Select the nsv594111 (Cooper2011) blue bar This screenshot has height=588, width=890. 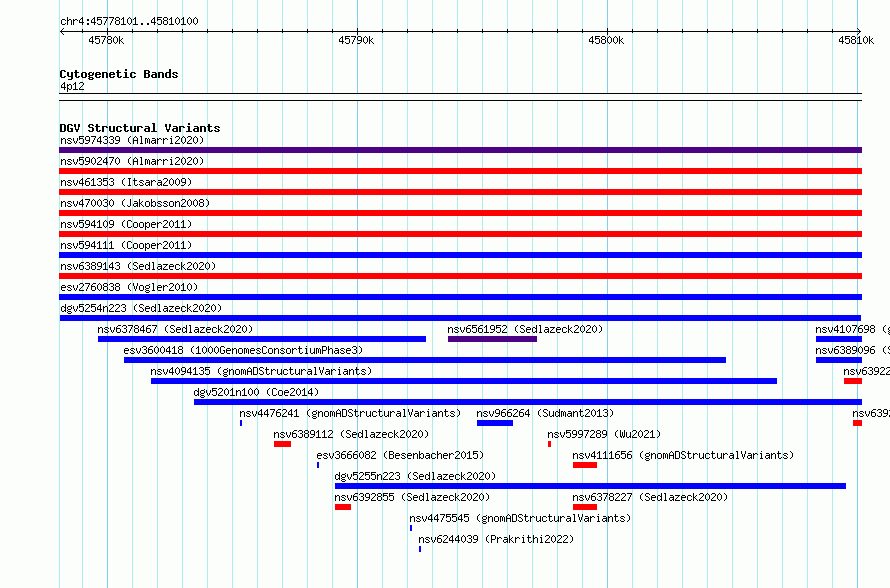coord(460,255)
